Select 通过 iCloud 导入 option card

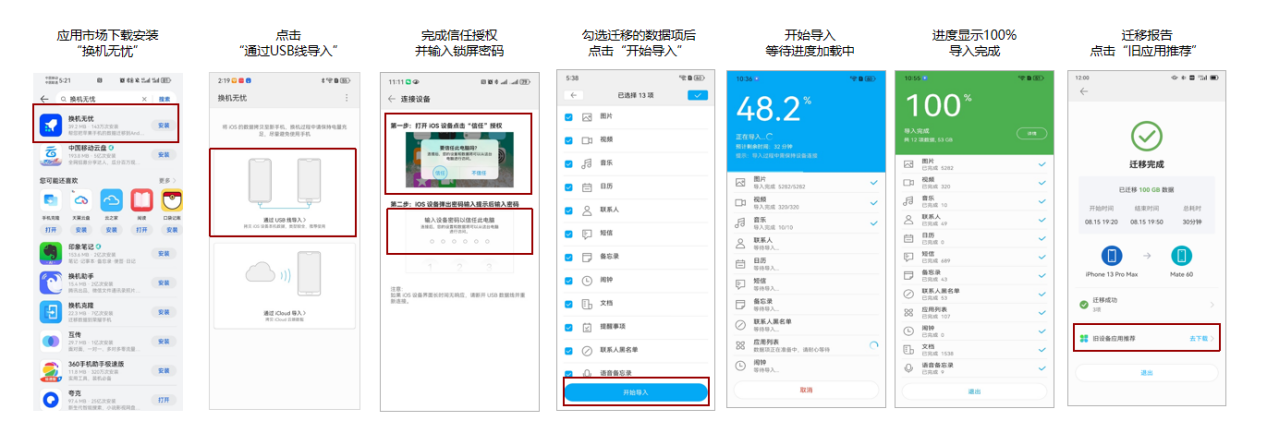[x=283, y=286]
